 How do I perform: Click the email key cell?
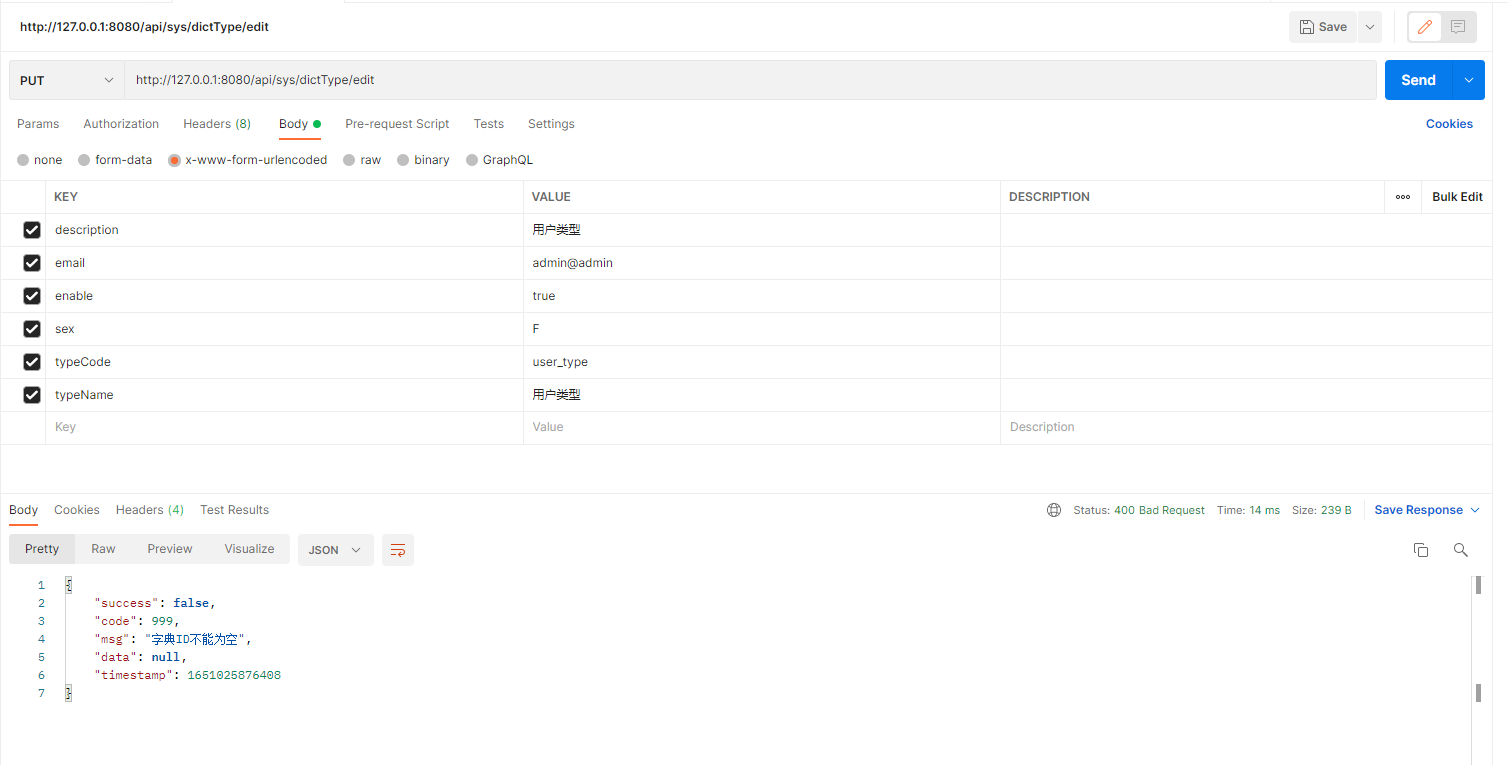click(284, 263)
